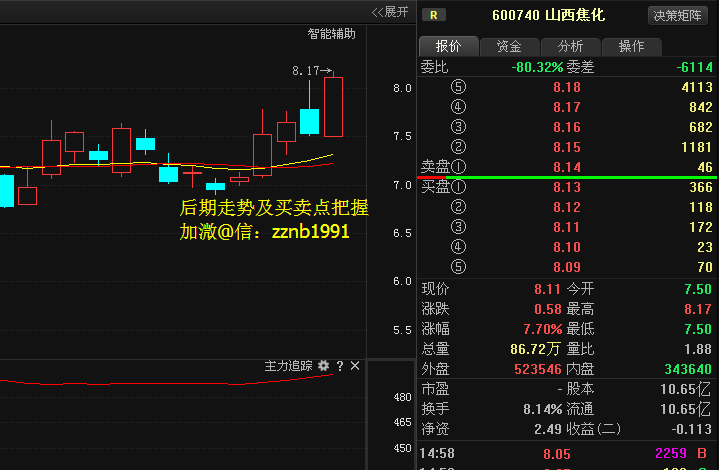Switch to the 报价 tab
719x470 pixels.
point(448,46)
